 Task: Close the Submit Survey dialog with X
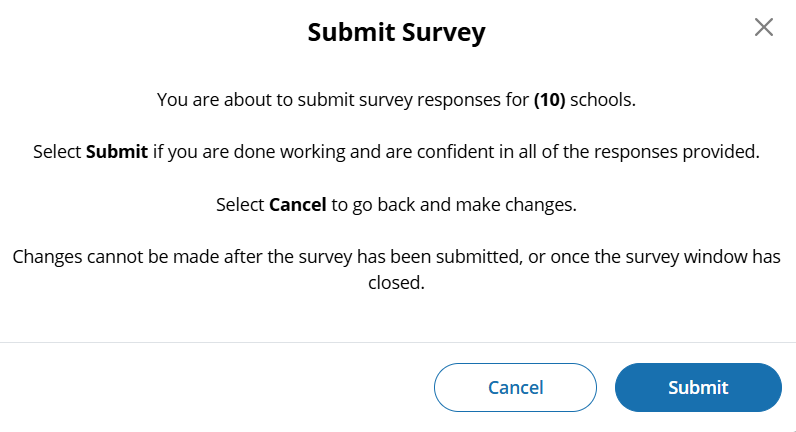tap(764, 28)
